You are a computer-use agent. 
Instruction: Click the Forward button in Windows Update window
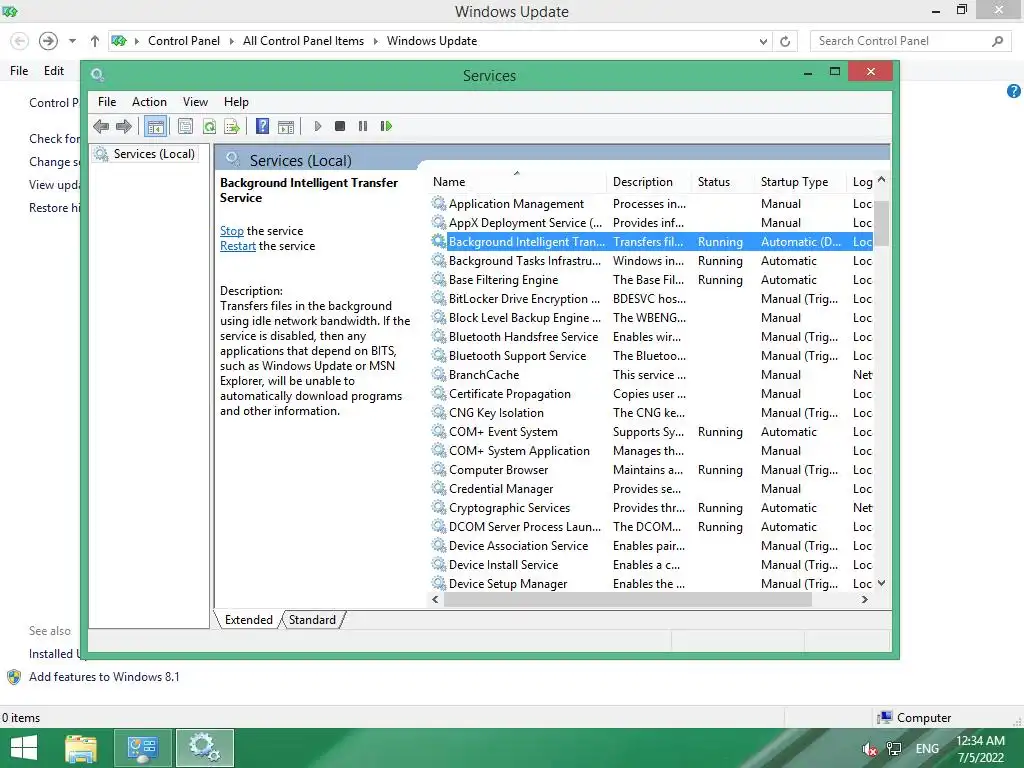pos(48,41)
